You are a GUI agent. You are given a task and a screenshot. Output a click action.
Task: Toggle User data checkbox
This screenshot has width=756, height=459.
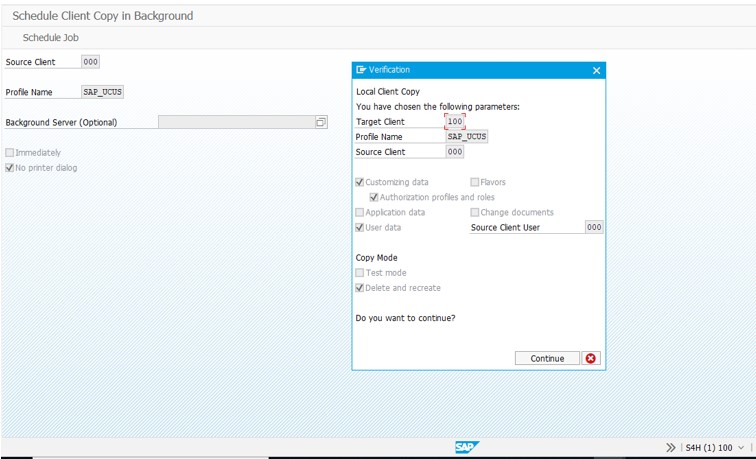point(360,228)
